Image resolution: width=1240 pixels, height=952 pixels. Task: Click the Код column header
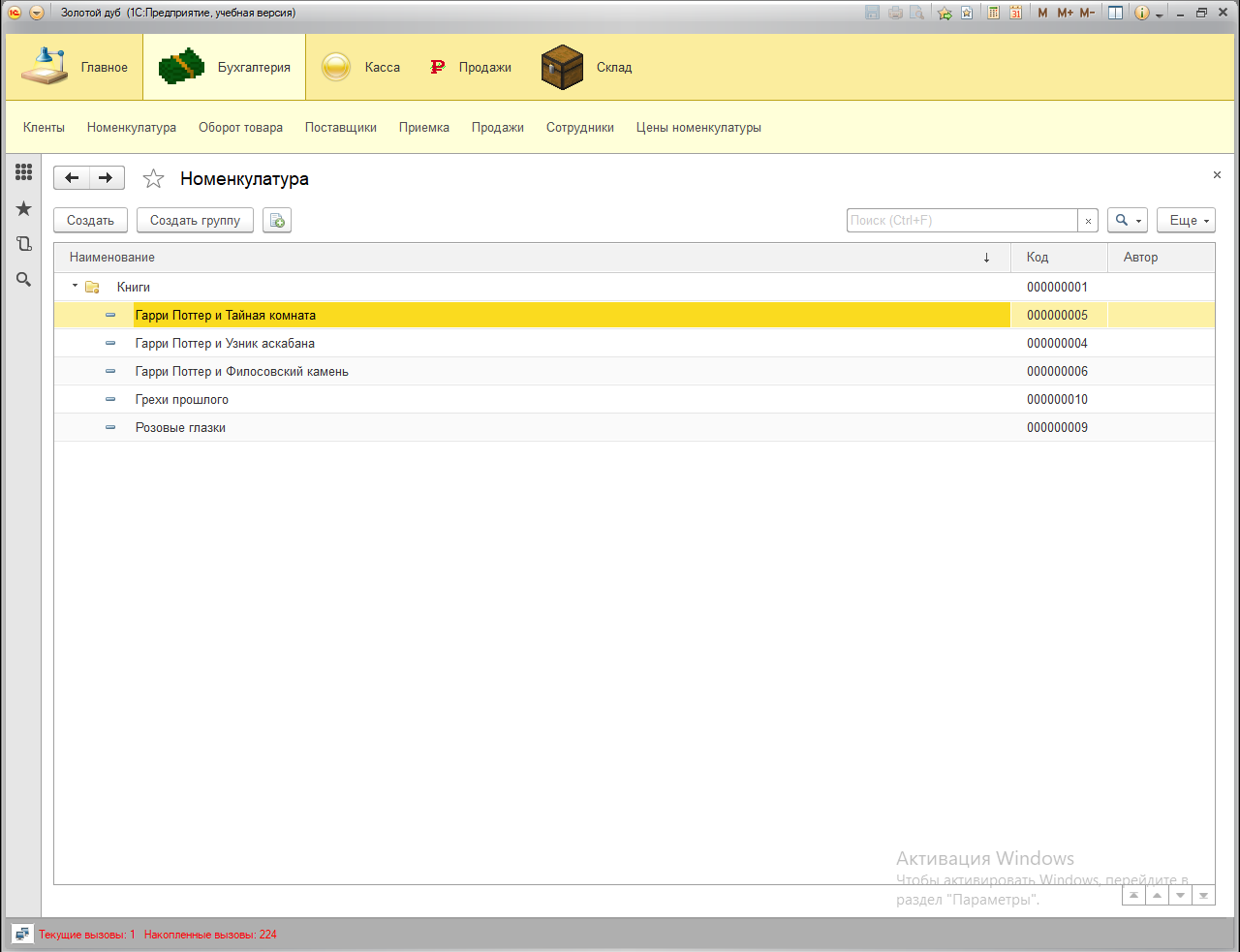tap(1059, 258)
